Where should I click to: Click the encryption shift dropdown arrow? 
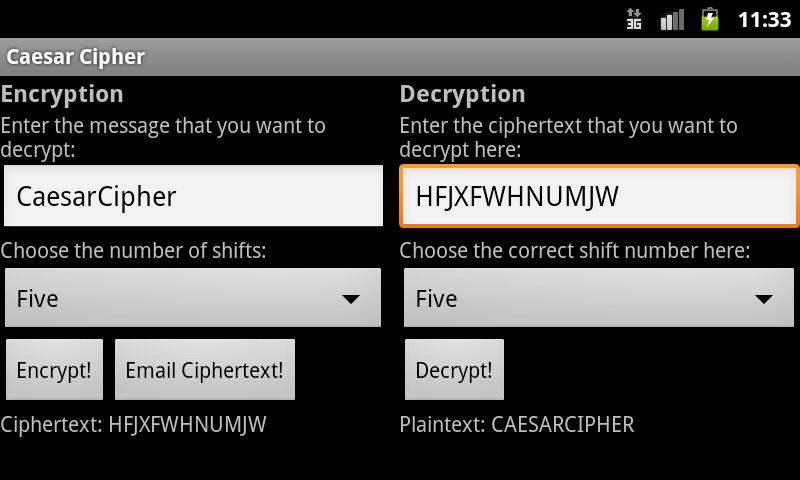coord(351,299)
